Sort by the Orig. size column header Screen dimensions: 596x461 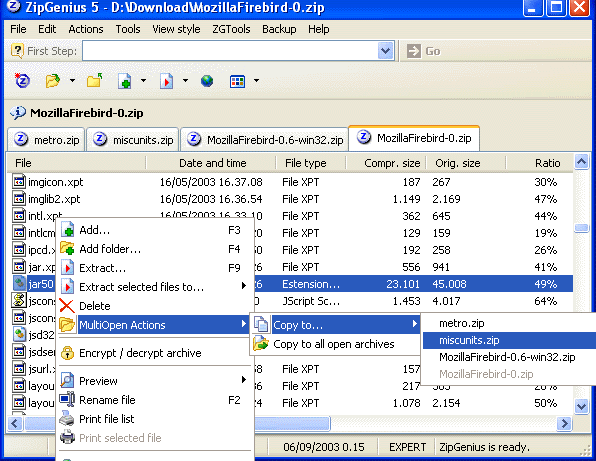pos(465,163)
